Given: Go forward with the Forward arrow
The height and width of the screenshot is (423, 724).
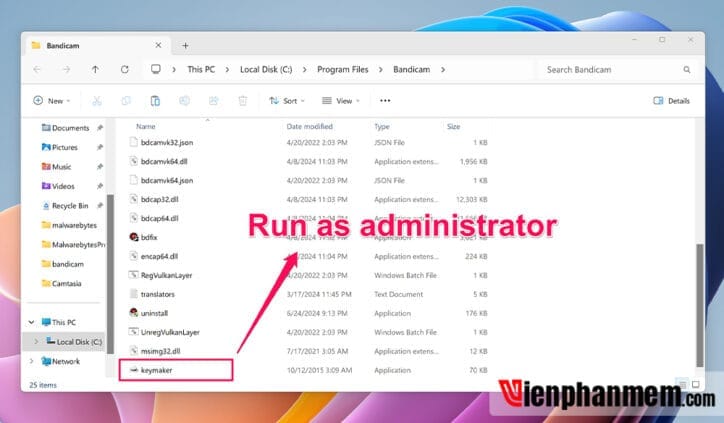Looking at the screenshot, I should point(66,69).
